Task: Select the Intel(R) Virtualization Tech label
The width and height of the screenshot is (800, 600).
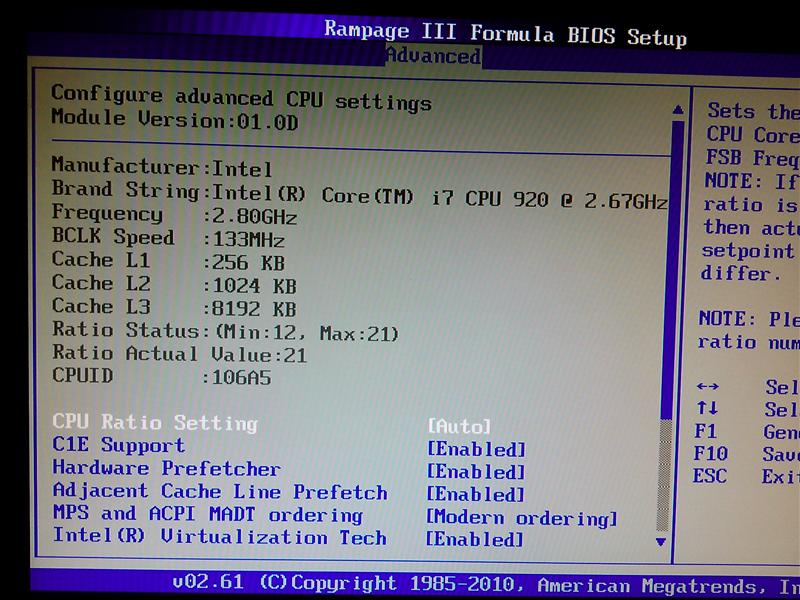Action: (219, 538)
